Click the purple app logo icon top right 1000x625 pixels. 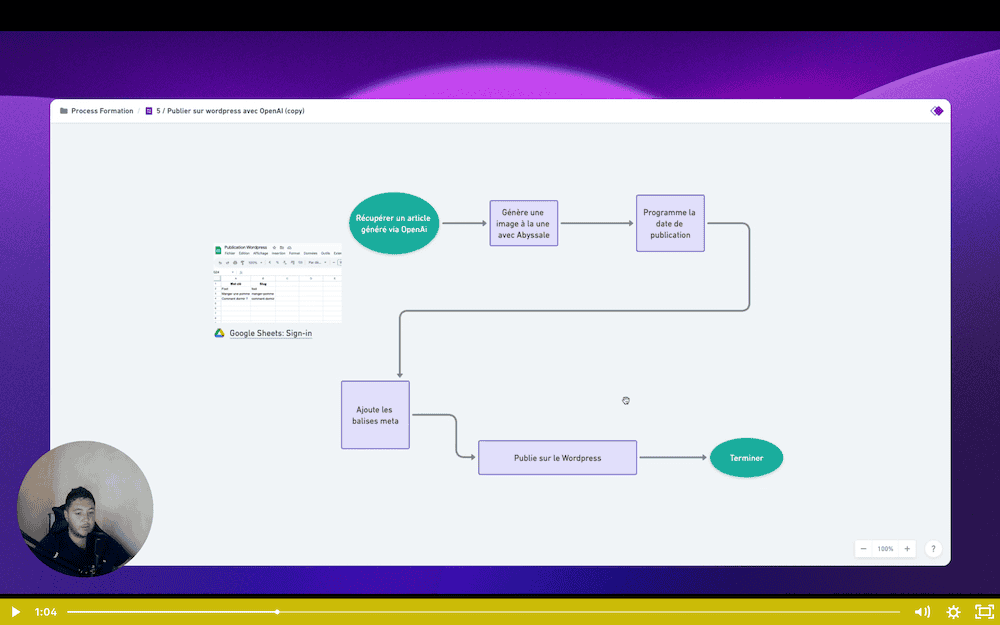pyautogui.click(x=937, y=111)
